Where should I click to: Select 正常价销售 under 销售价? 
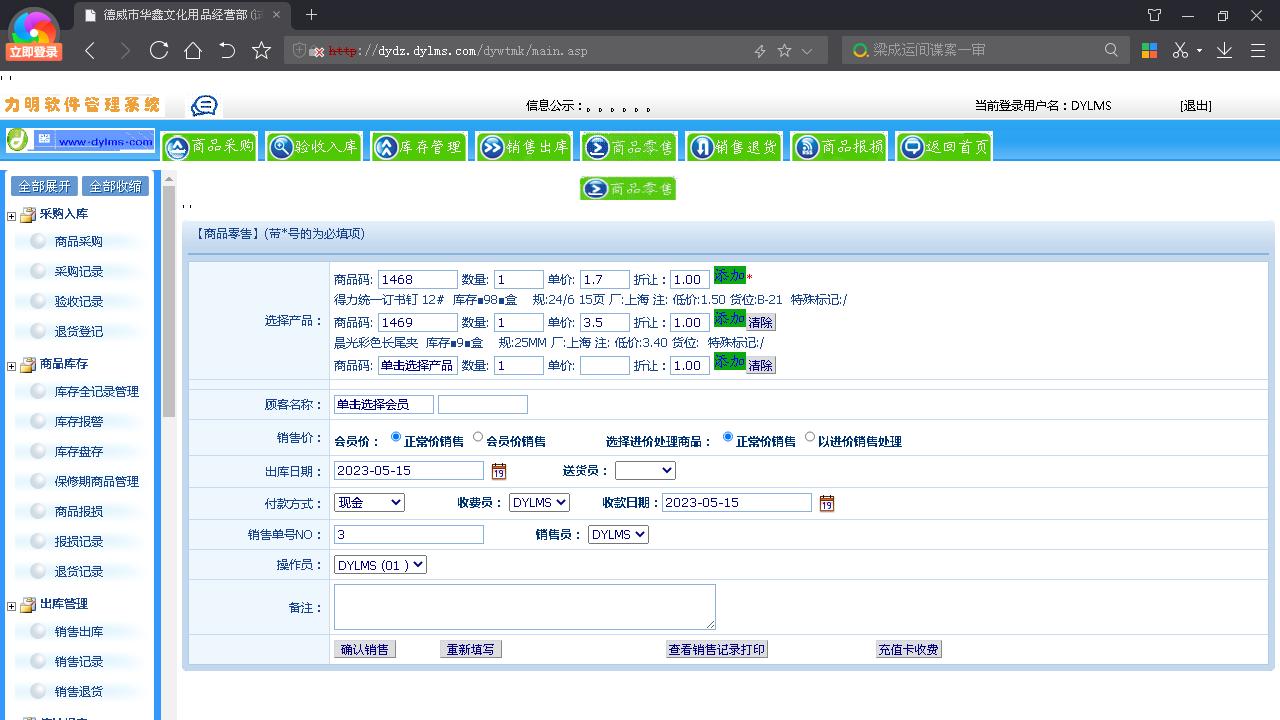tap(396, 436)
